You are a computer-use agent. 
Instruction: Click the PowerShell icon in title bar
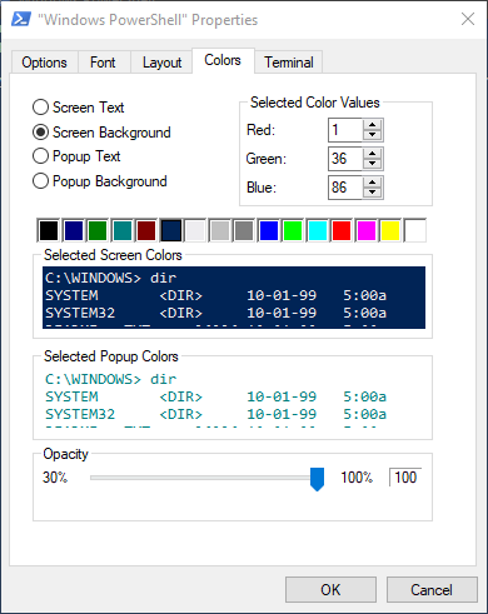(x=21, y=19)
